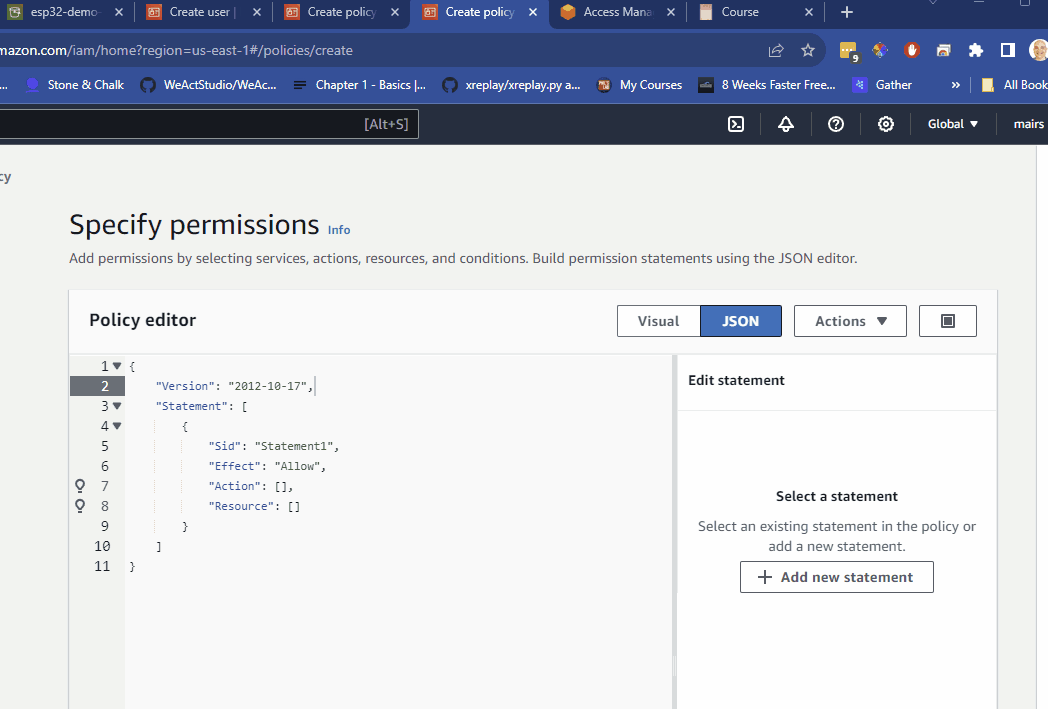Open AWS console settings gear
Image resolution: width=1048 pixels, height=709 pixels.
click(x=886, y=124)
